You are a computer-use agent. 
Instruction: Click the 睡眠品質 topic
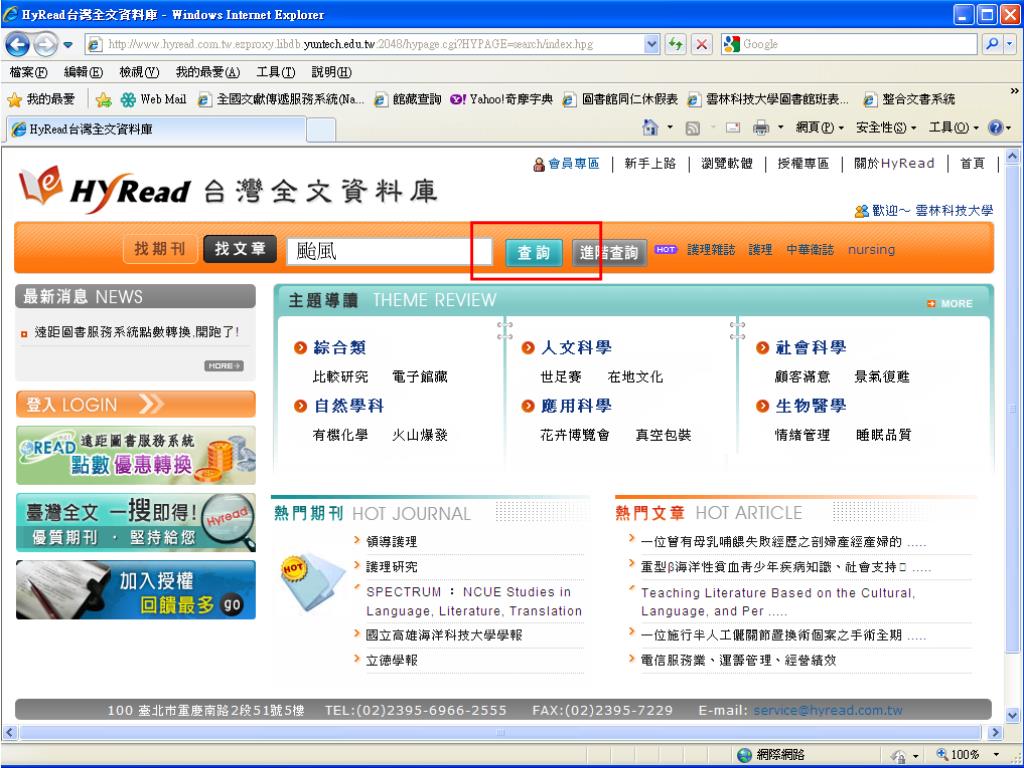click(x=884, y=435)
